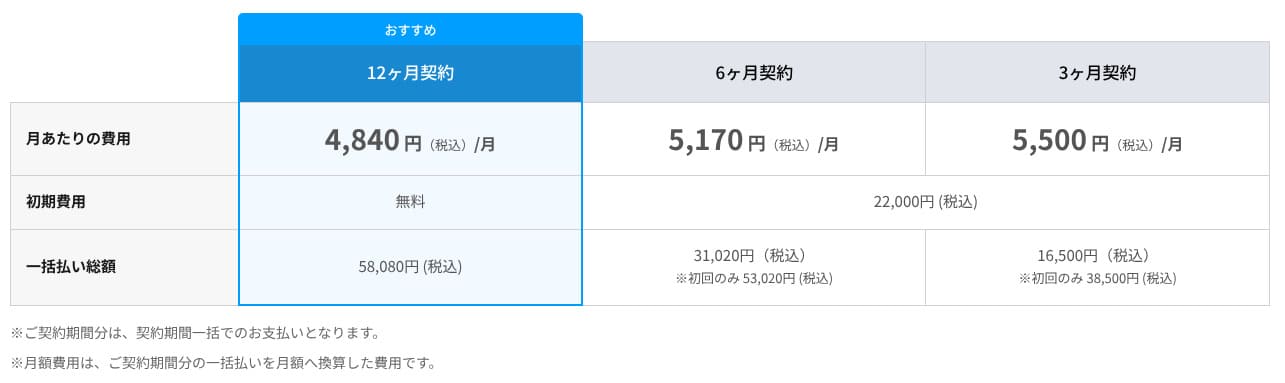This screenshot has width=1285, height=383.
Task: Click the 31,020円(税込) total amount
Action: (753, 256)
